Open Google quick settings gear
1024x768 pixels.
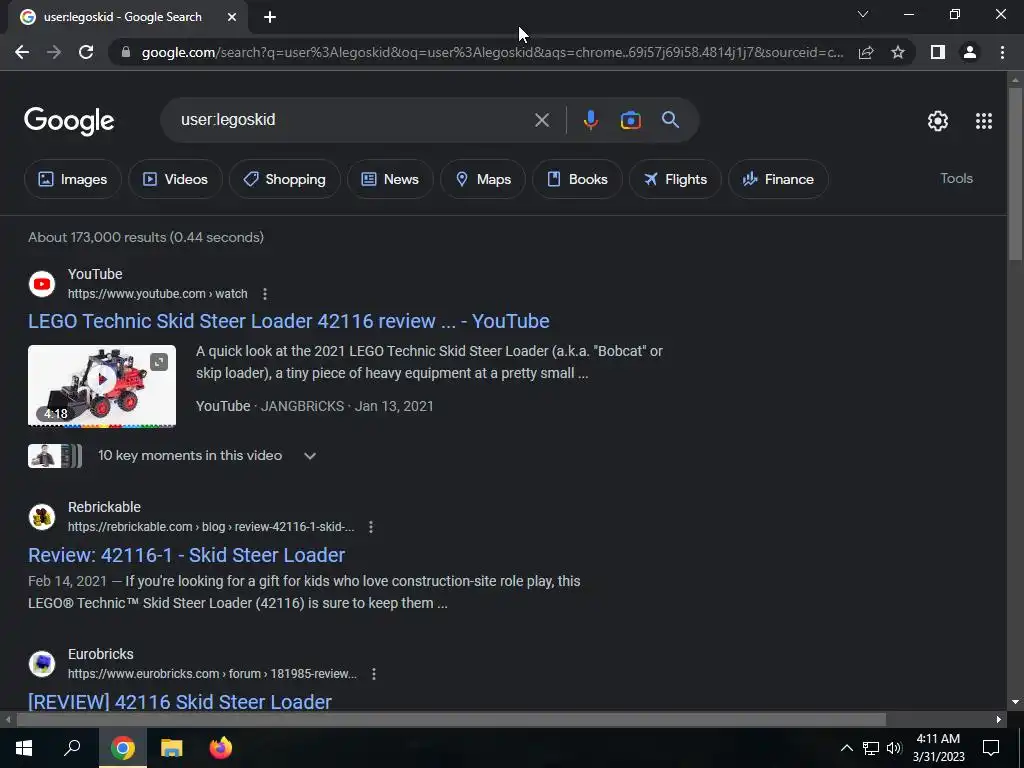click(x=938, y=121)
